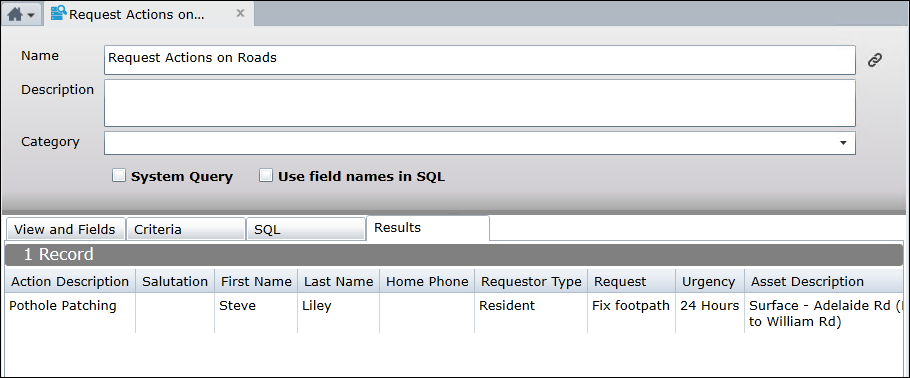Image resolution: width=910 pixels, height=378 pixels.
Task: Switch to the SQL tab
Action: 306,229
